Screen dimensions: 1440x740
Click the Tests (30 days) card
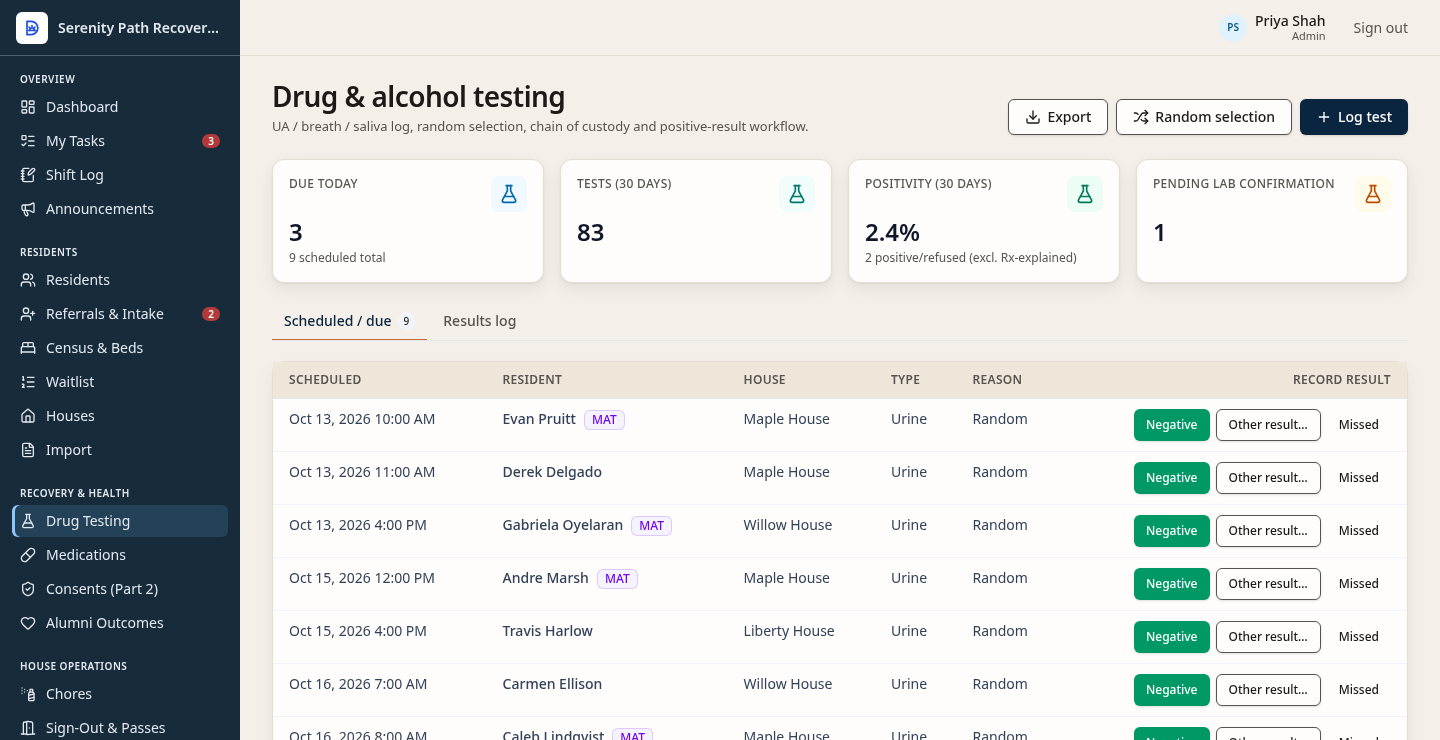696,221
